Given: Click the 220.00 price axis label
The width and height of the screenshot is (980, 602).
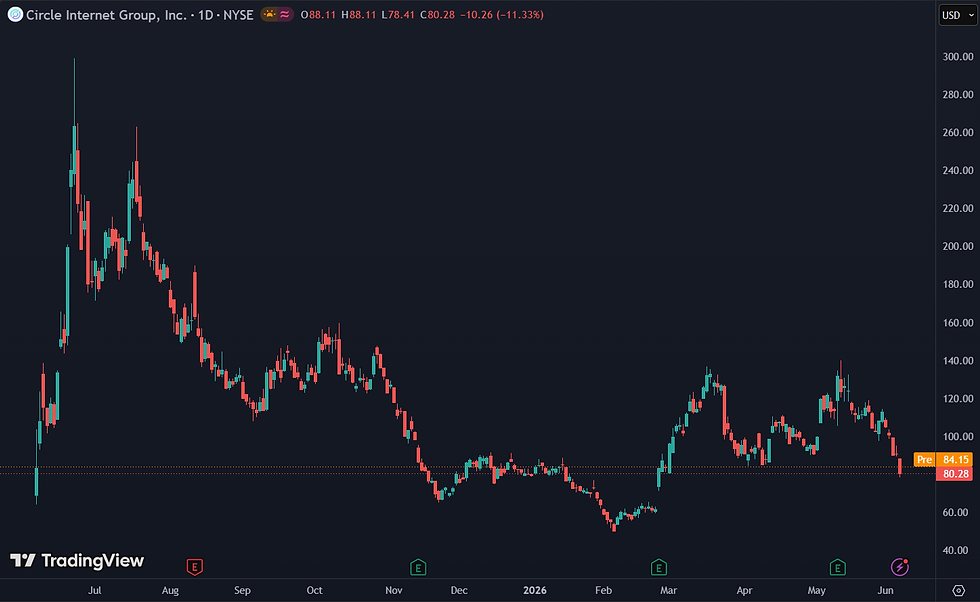Looking at the screenshot, I should [x=958, y=208].
